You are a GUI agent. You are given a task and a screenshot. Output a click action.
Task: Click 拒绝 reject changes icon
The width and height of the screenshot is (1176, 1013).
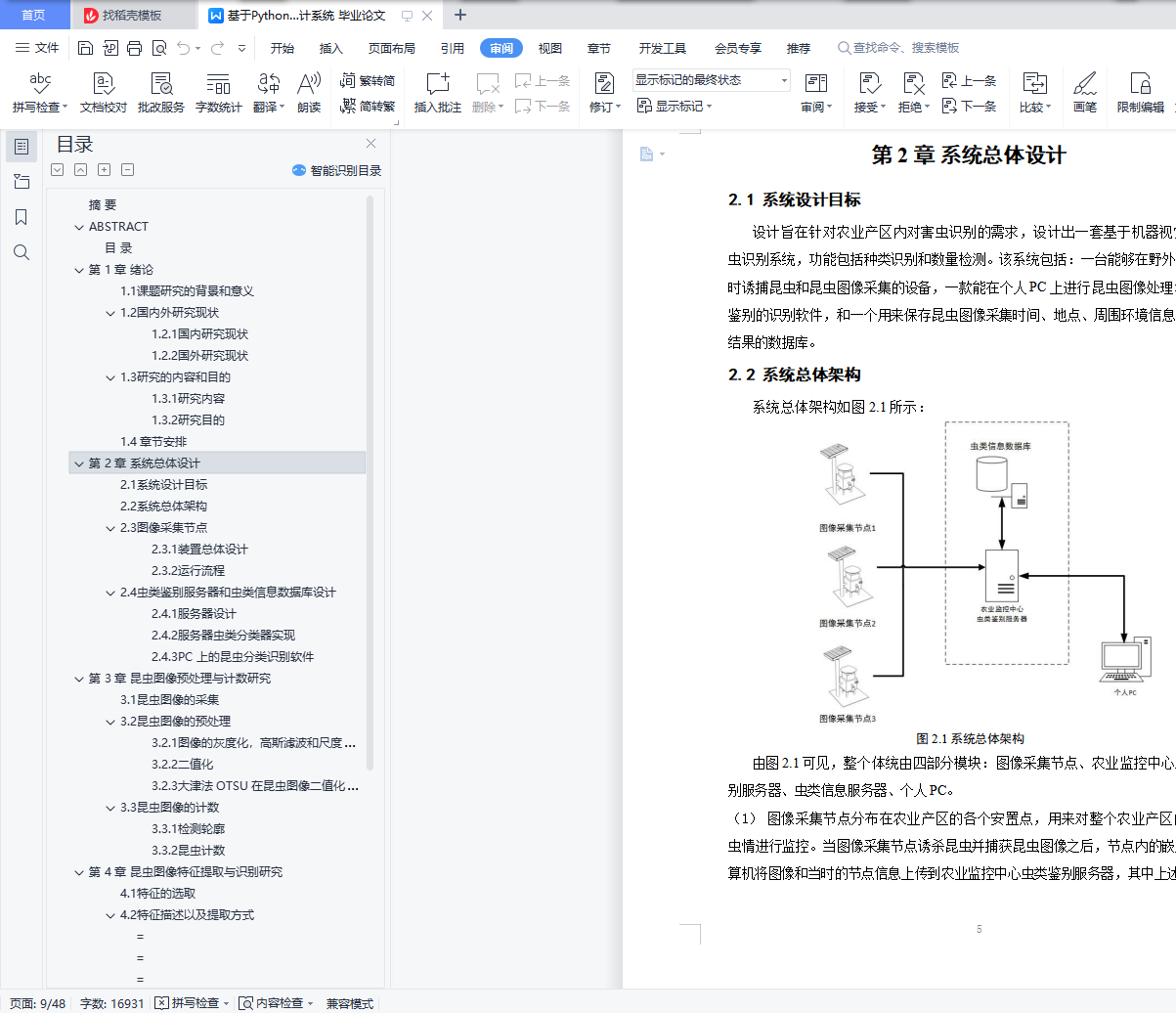pos(913,84)
